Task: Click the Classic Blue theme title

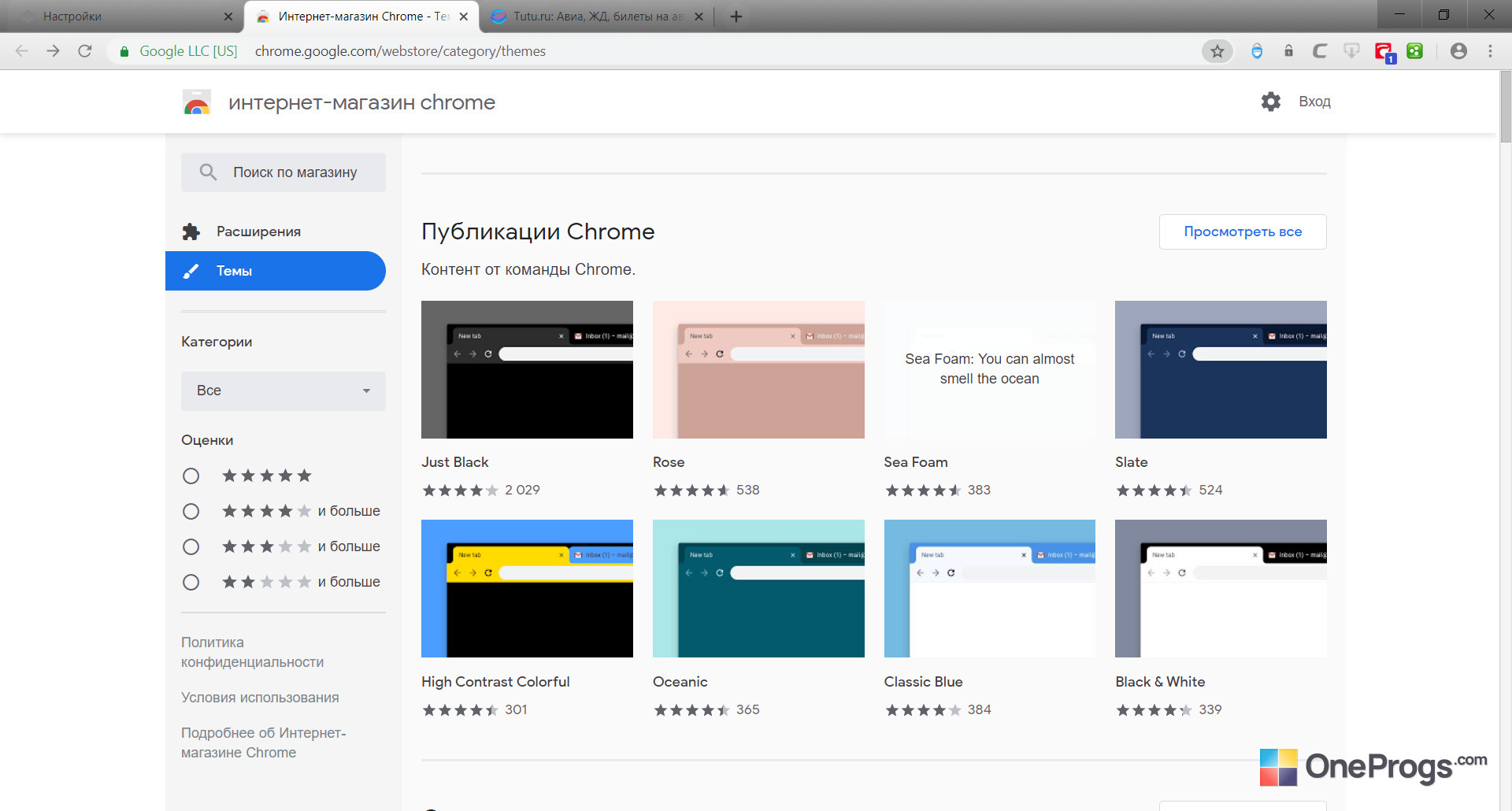Action: 924,682
